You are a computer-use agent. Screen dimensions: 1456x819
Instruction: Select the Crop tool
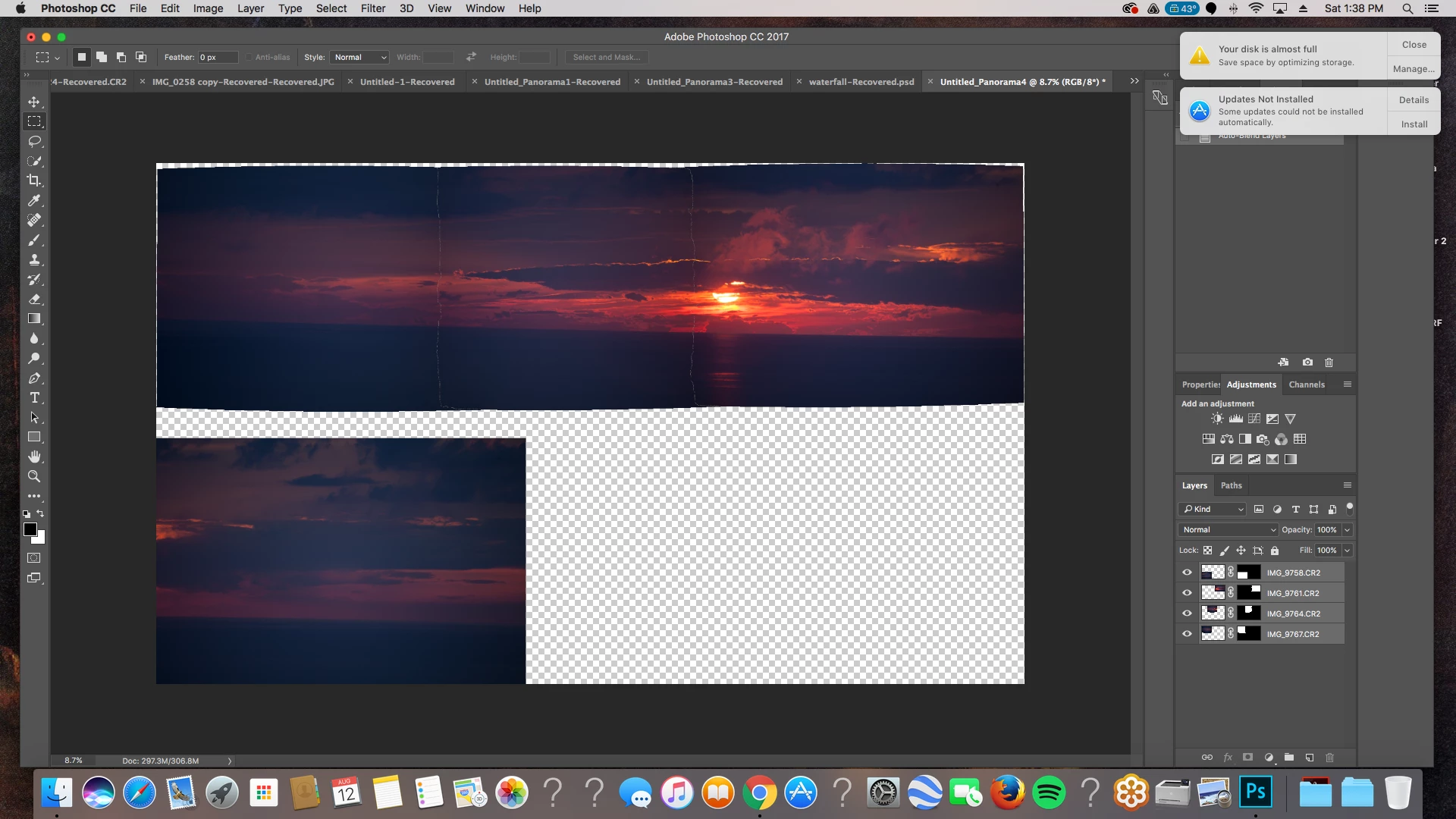point(34,180)
